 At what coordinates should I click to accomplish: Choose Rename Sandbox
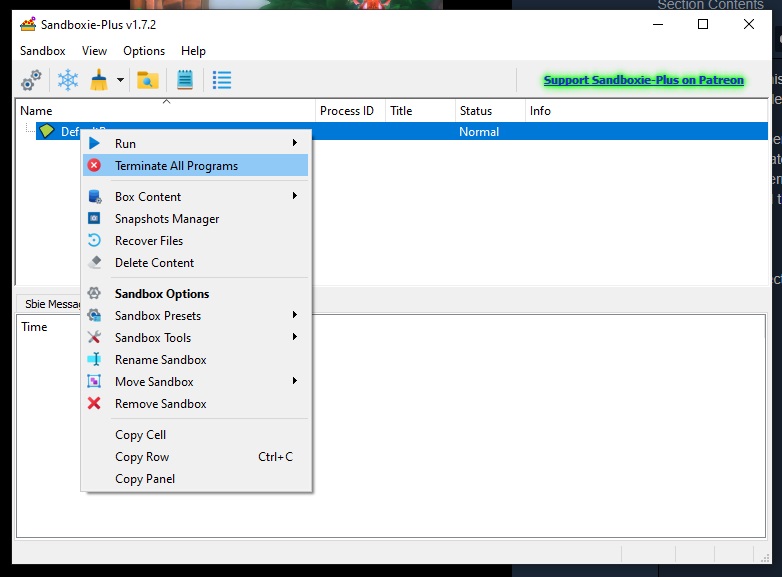(x=196, y=359)
